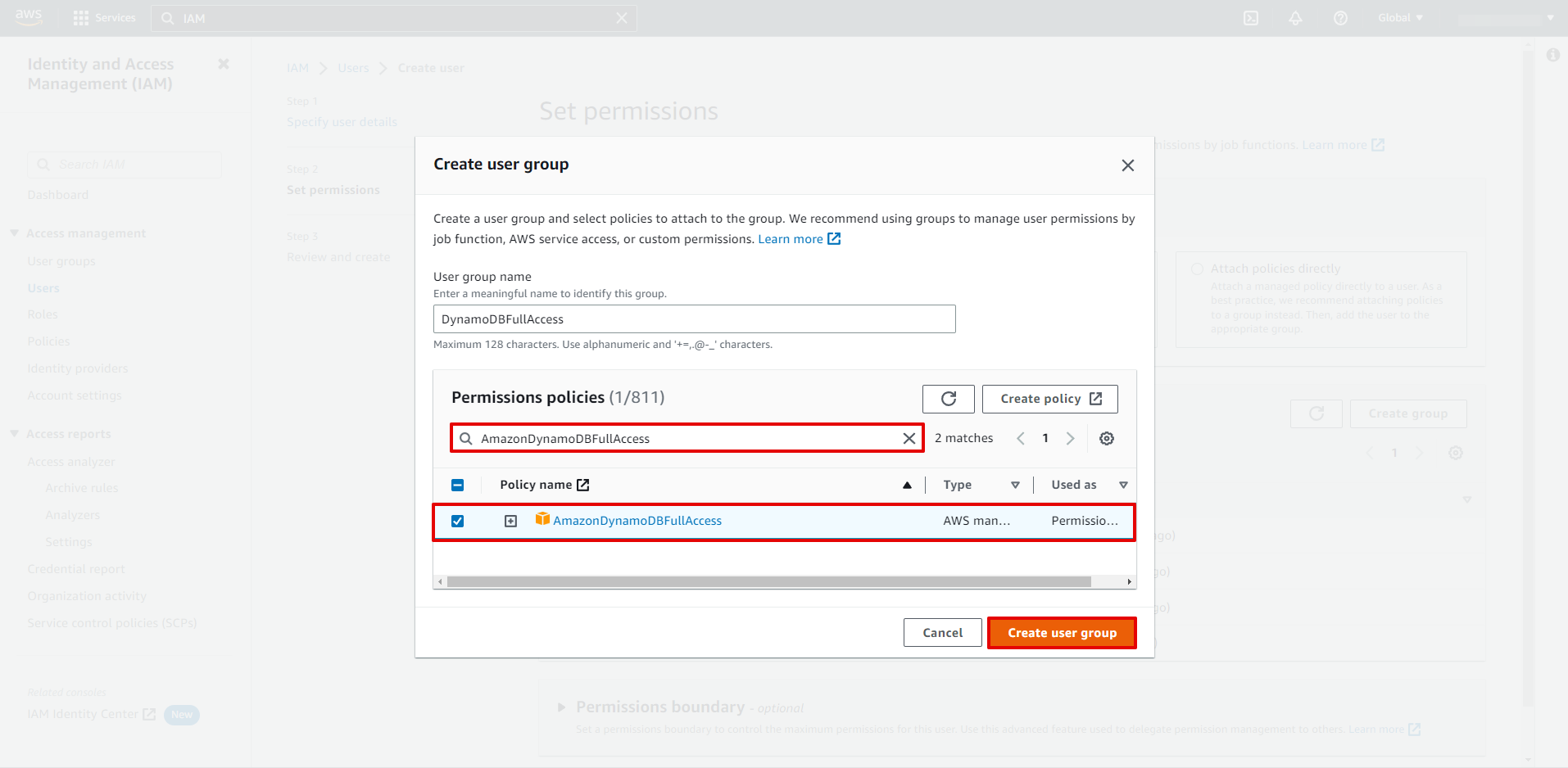Sort by Policy name ascending arrow

pyautogui.click(x=907, y=485)
